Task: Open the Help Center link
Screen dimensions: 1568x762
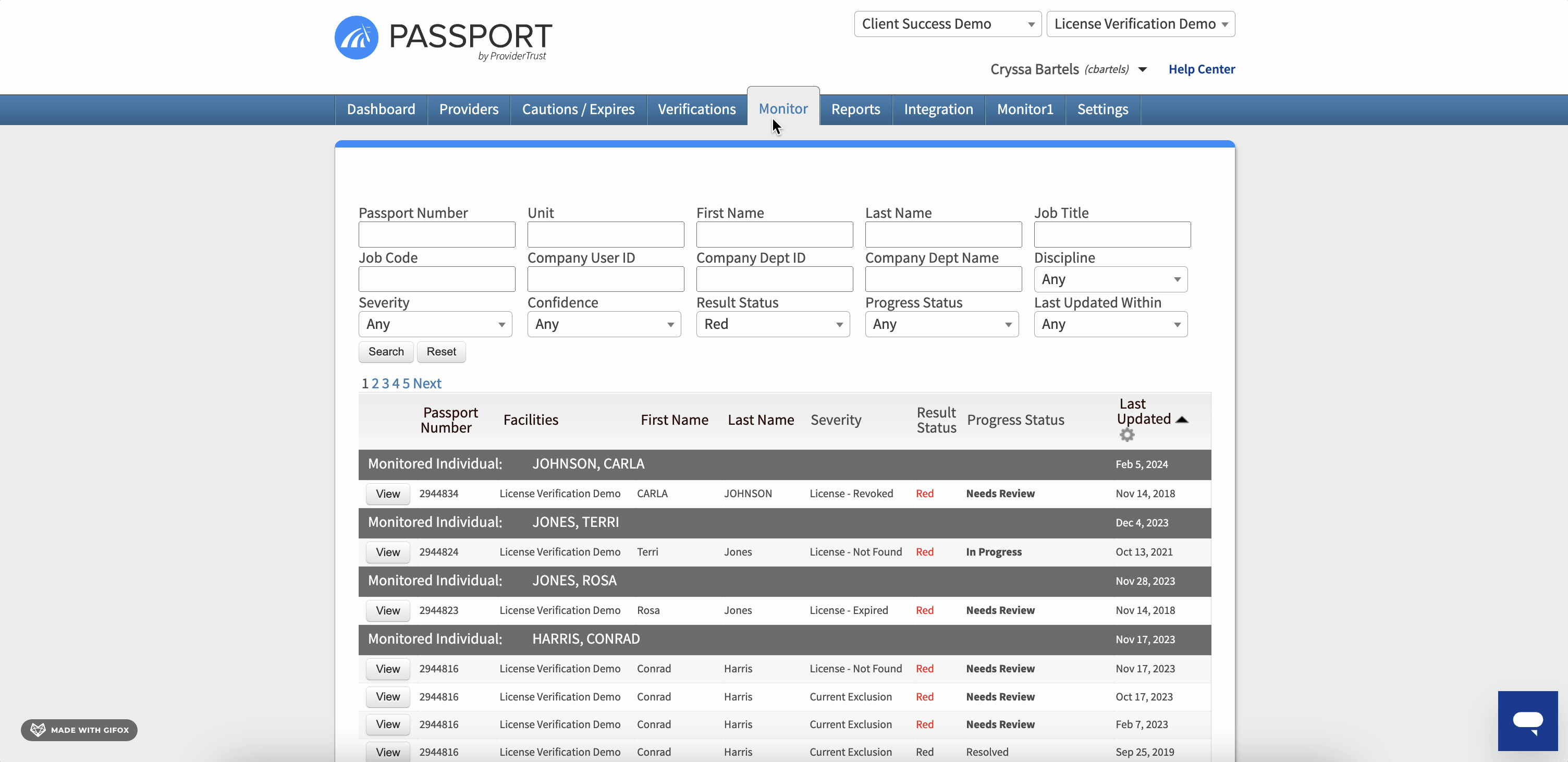Action: 1201,69
